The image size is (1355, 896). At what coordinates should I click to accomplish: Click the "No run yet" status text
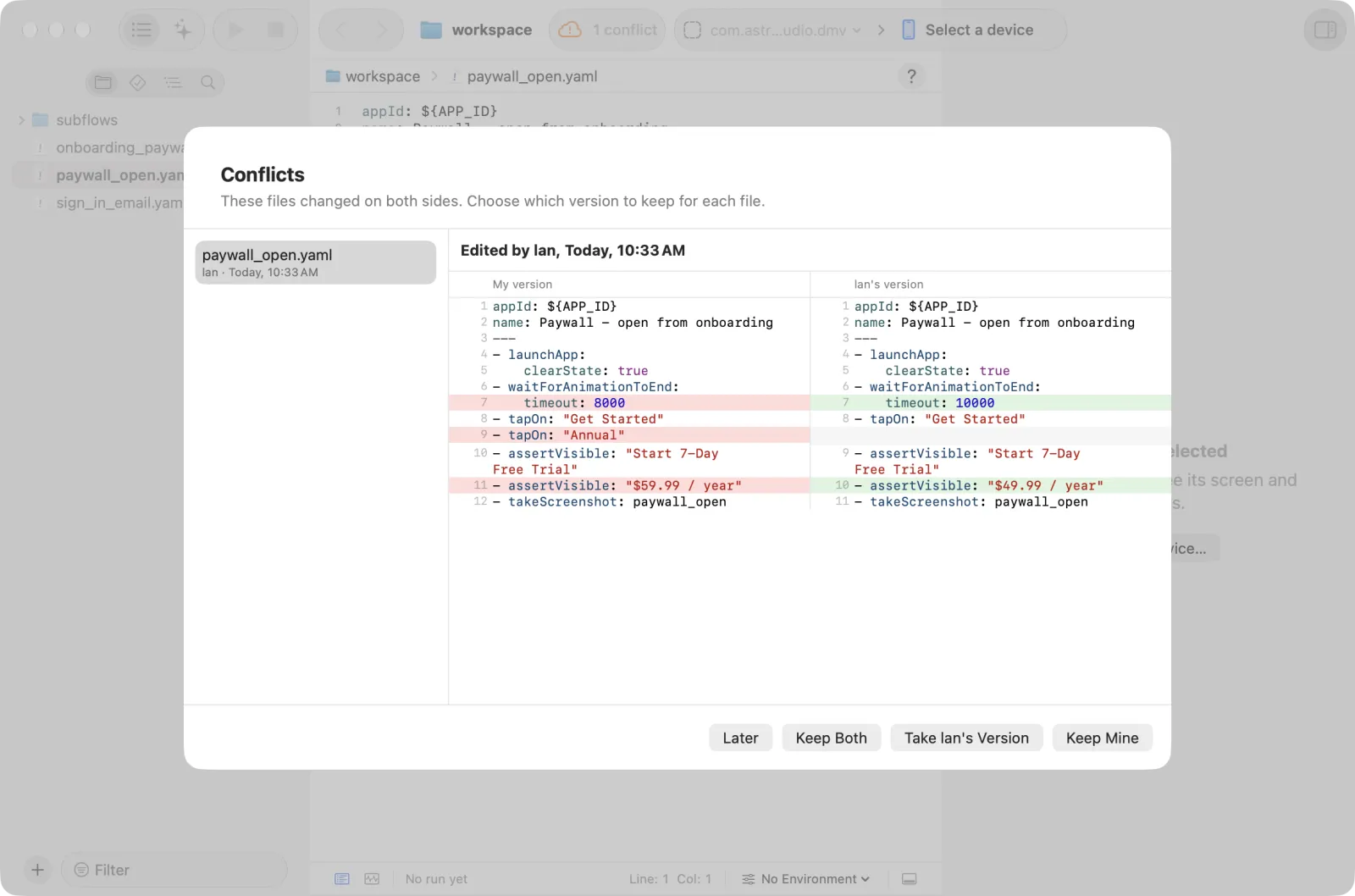tap(436, 879)
